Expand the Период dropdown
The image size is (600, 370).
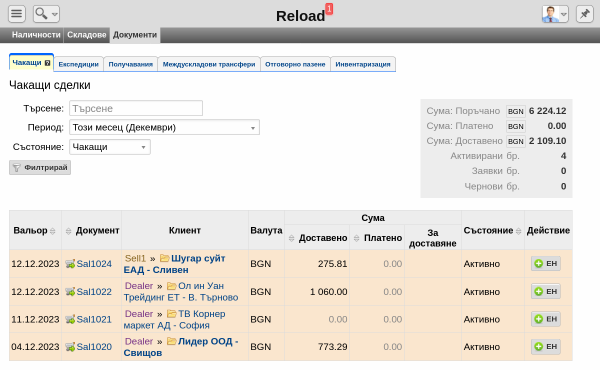(164, 127)
